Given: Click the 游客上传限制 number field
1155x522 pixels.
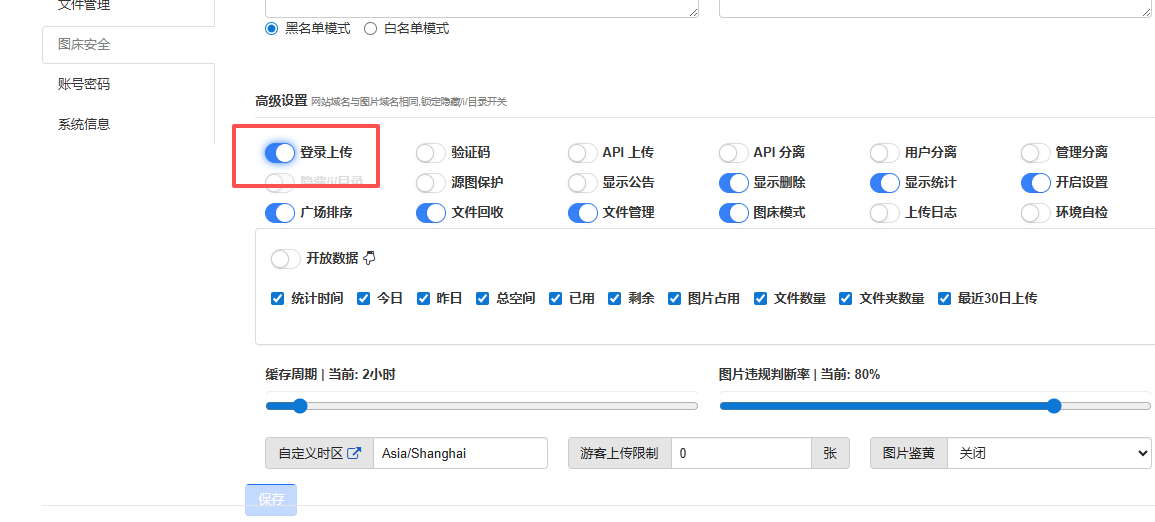Looking at the screenshot, I should click(740, 453).
